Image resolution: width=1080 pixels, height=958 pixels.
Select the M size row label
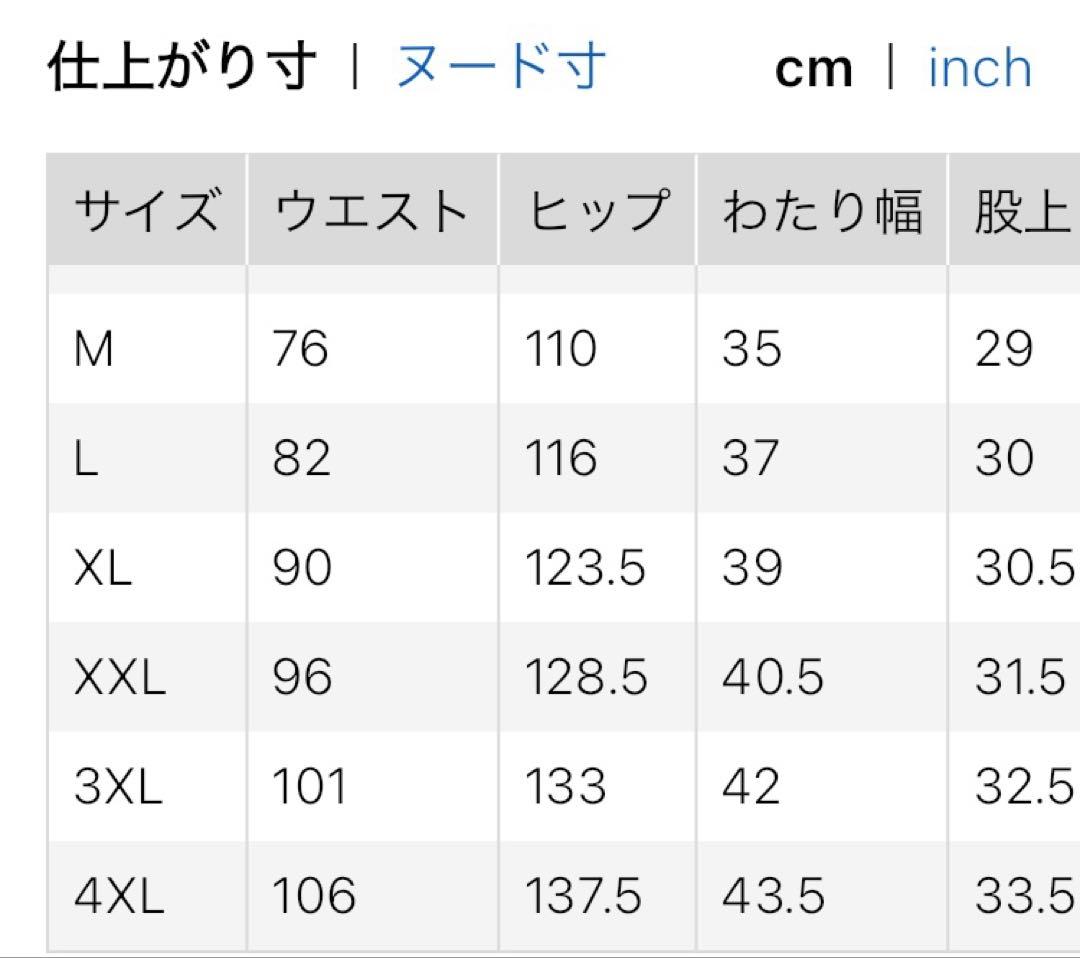[x=94, y=350]
